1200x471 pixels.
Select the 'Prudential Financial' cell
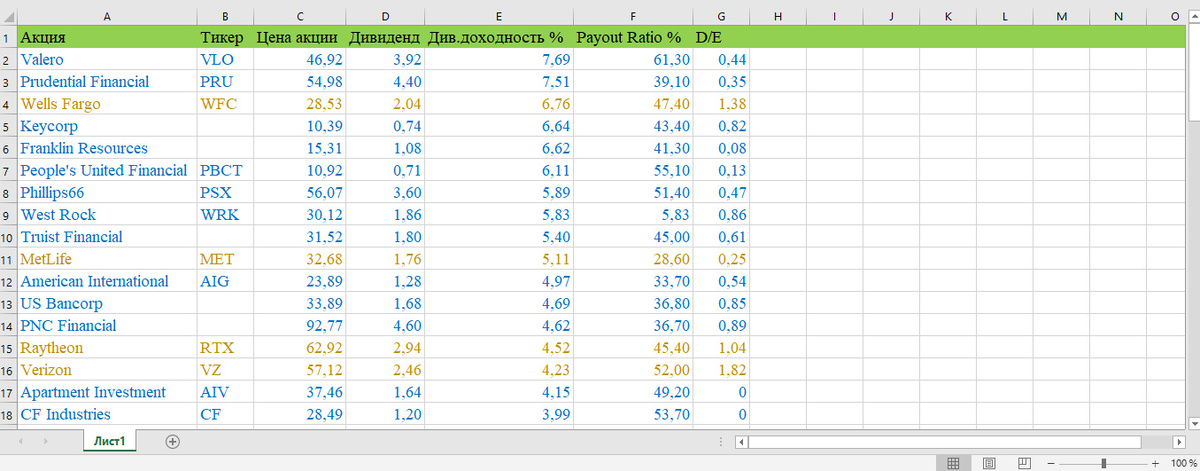107,82
